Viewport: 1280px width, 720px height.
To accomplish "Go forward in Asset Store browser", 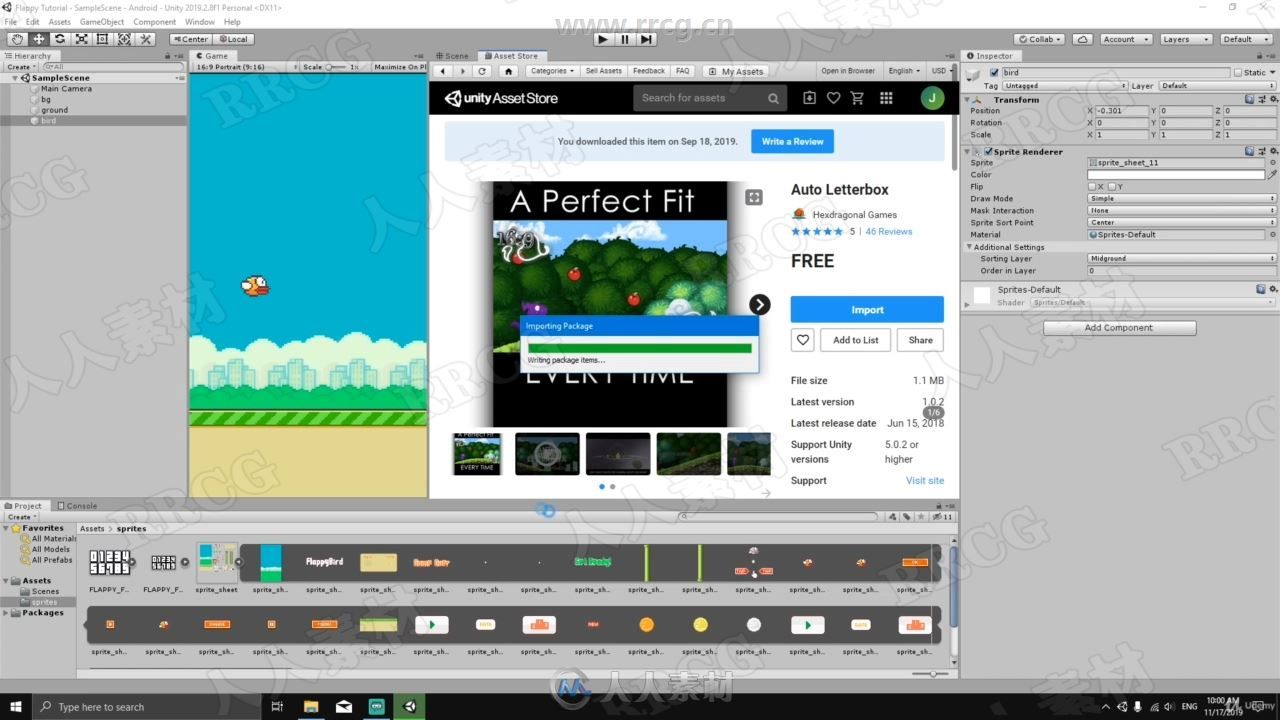I will coord(462,71).
